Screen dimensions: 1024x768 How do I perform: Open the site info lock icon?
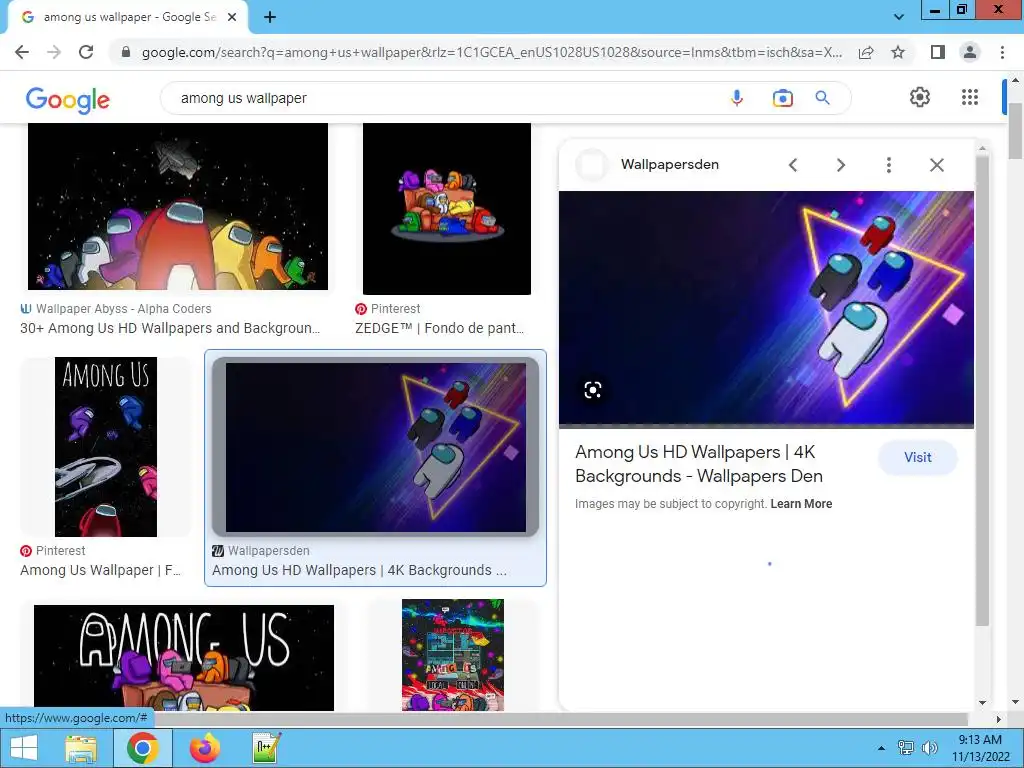pyautogui.click(x=126, y=52)
